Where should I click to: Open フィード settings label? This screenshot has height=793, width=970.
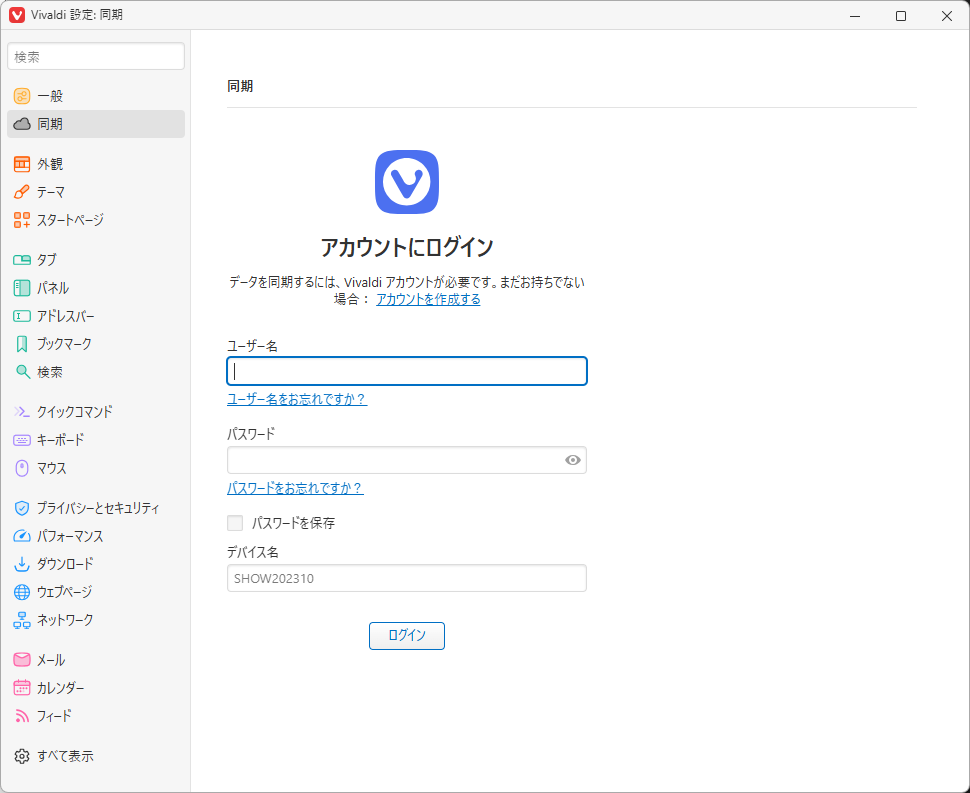pyautogui.click(x=54, y=716)
